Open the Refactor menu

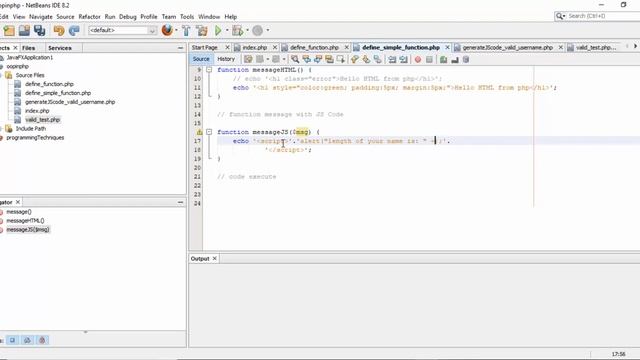tap(89, 17)
